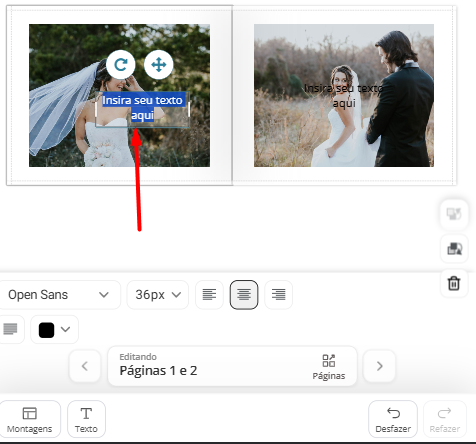Select the text box on the right photo
The image size is (476, 444).
[x=344, y=96]
